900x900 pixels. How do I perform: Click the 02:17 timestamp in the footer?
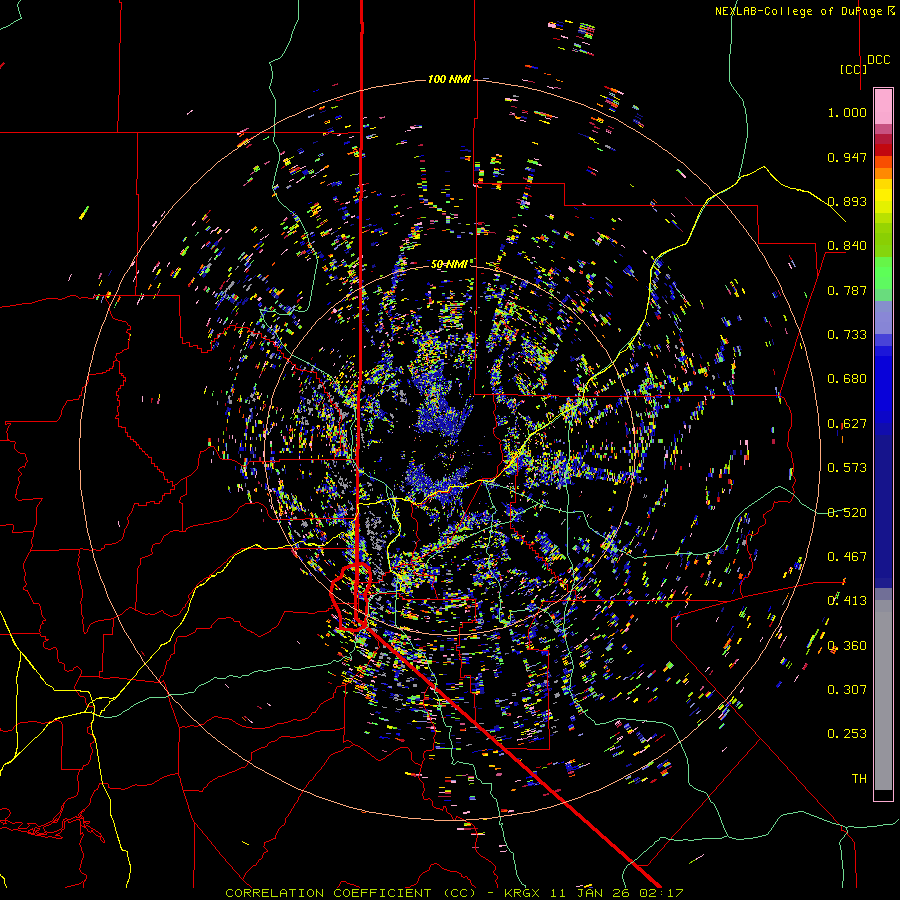point(664,893)
